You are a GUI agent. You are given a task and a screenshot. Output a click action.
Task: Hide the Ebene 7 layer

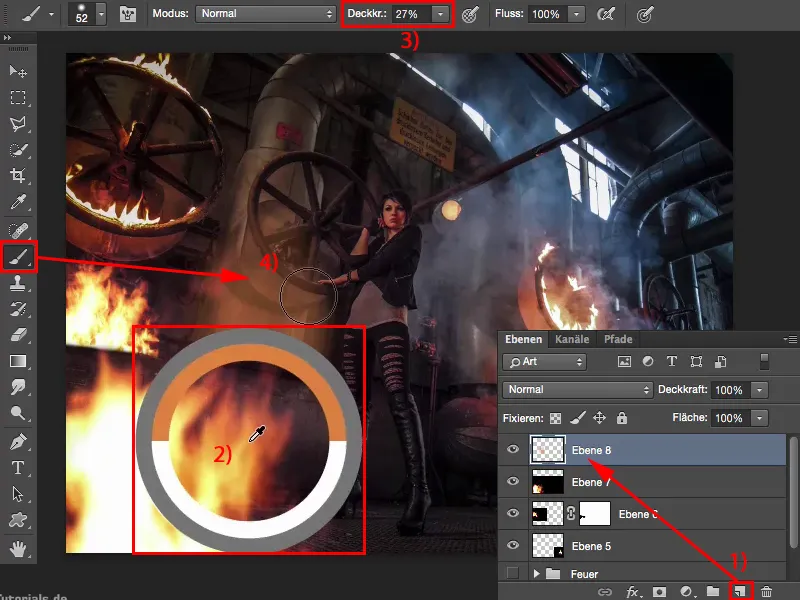click(x=513, y=481)
